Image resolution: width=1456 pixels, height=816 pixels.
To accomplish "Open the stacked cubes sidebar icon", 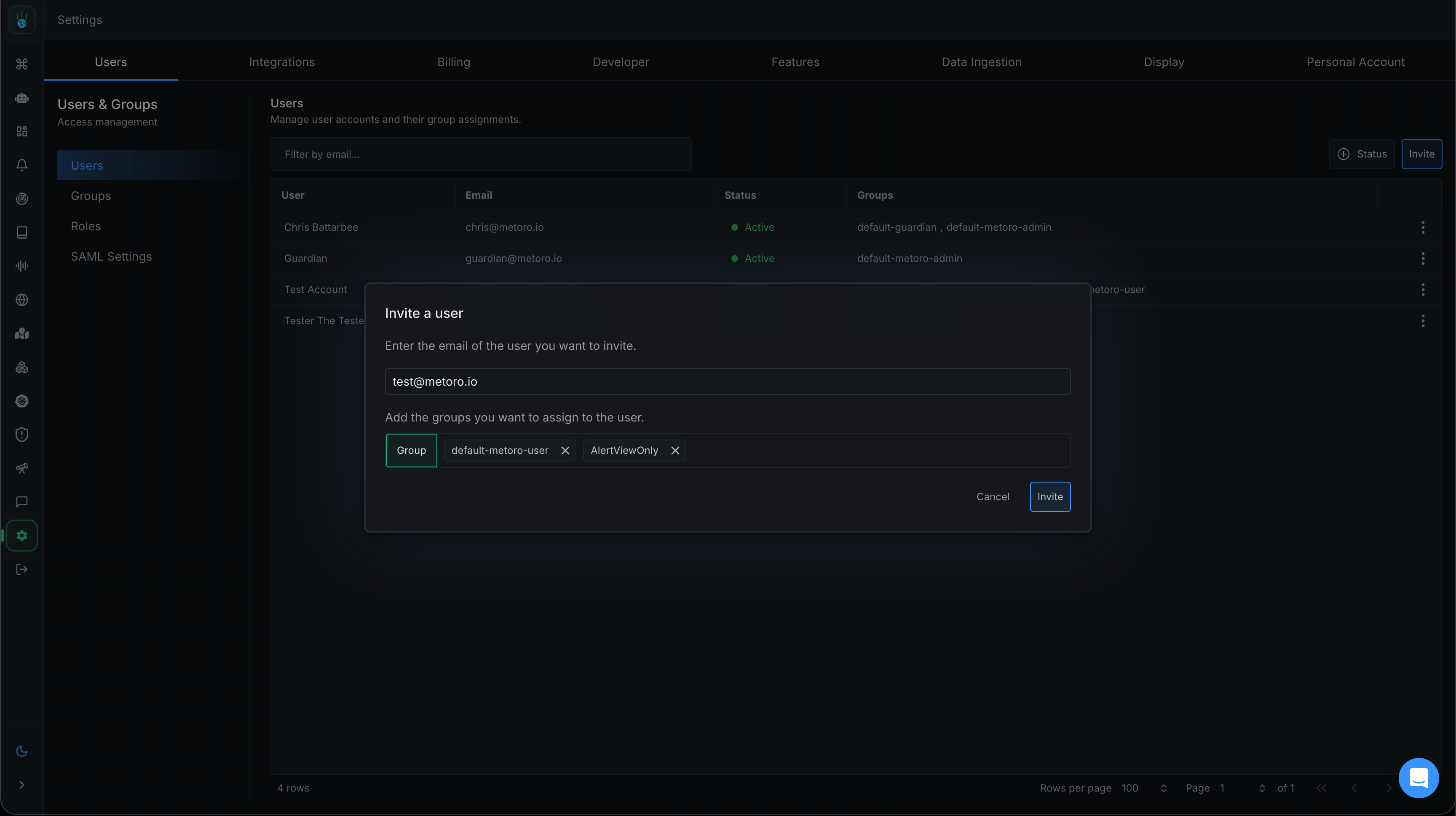I will click(x=21, y=367).
